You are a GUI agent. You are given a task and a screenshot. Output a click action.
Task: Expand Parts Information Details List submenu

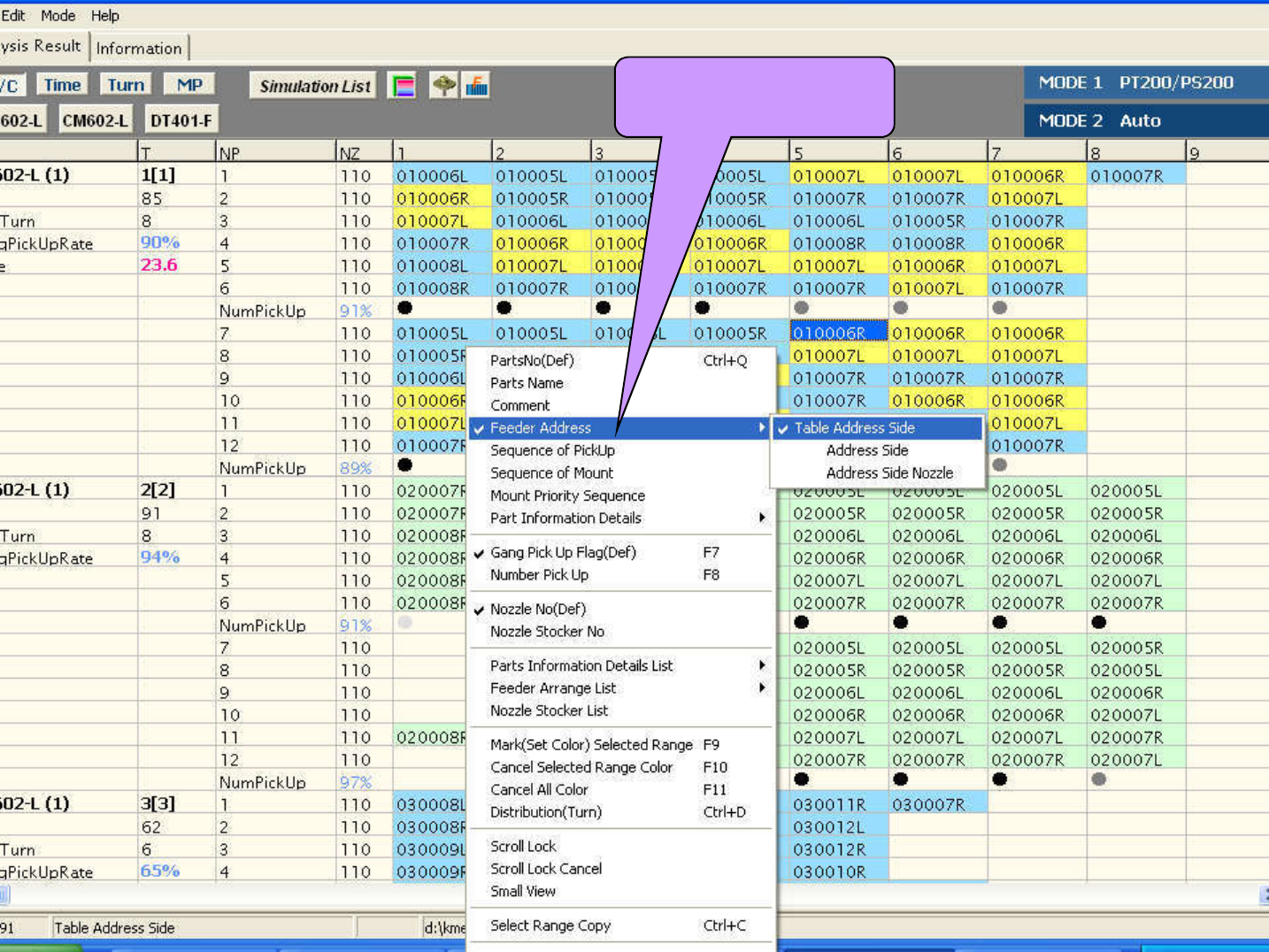(581, 665)
